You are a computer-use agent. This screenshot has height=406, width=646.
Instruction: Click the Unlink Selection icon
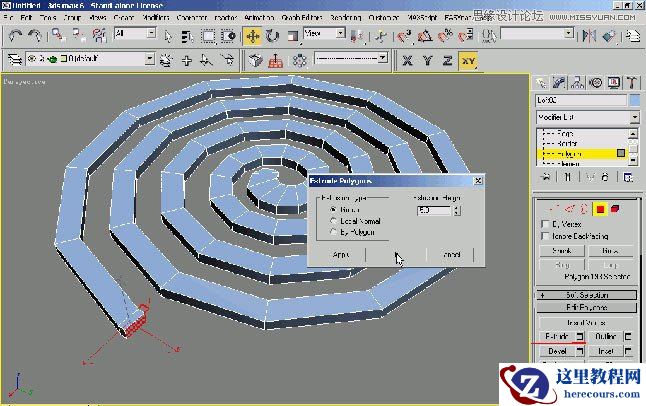79,36
